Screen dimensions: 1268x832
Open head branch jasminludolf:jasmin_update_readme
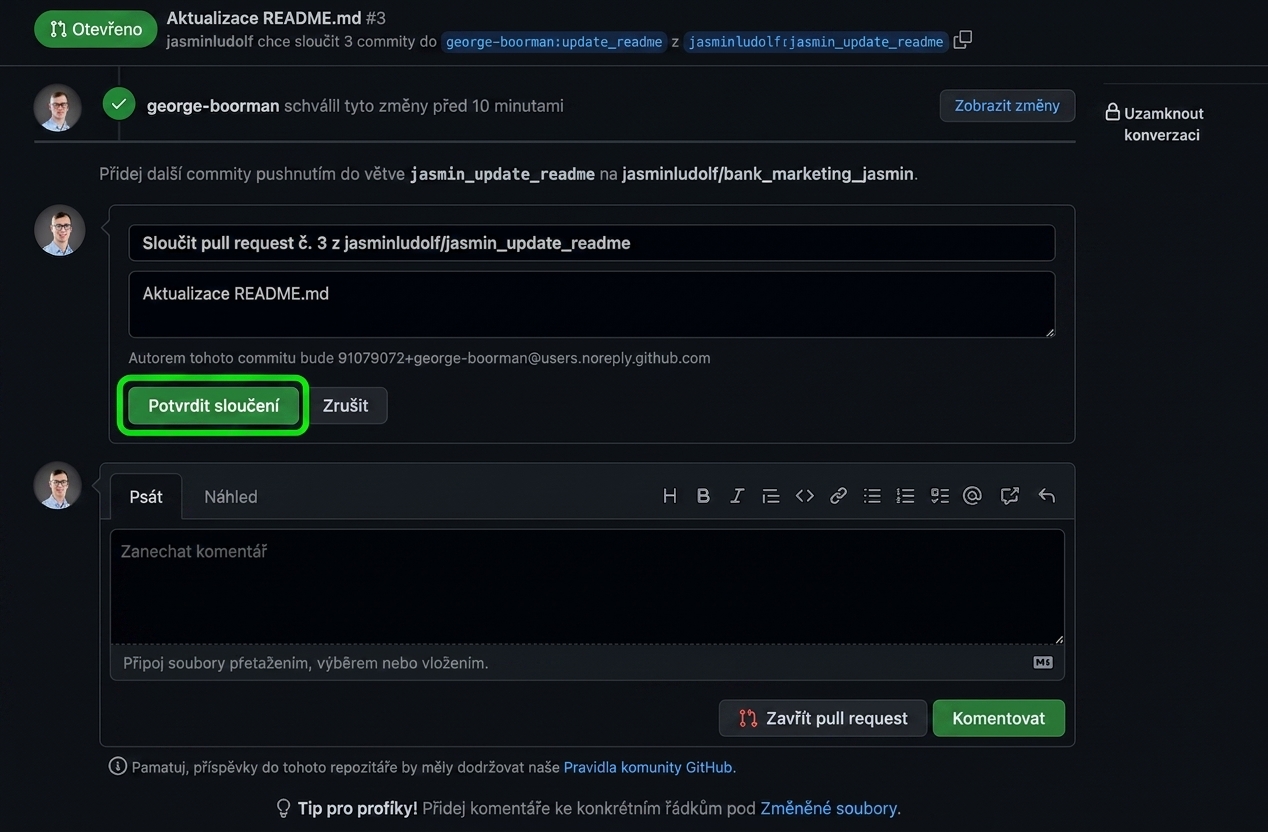(816, 42)
